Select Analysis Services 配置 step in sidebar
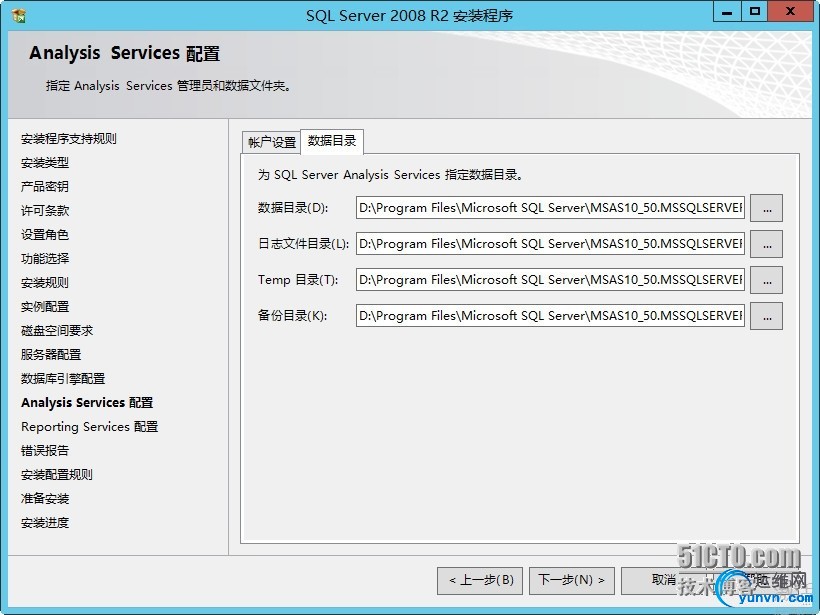Image resolution: width=820 pixels, height=615 pixels. pyautogui.click(x=87, y=403)
